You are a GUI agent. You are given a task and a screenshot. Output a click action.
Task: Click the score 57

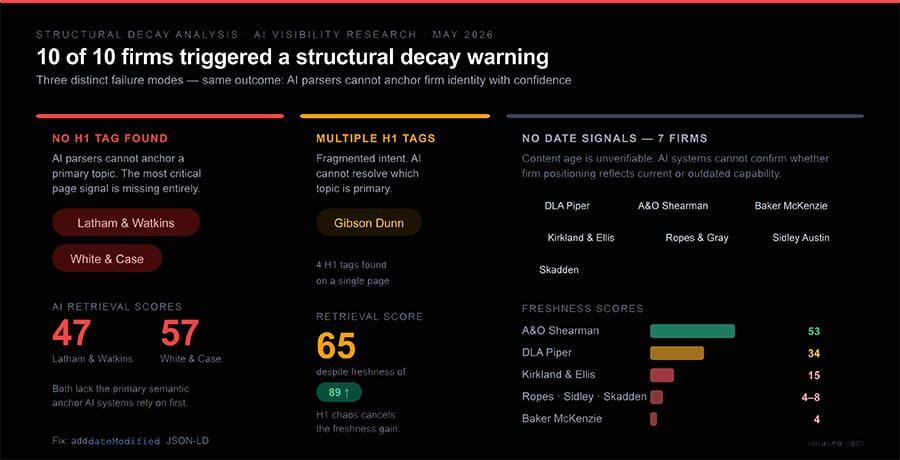180,333
